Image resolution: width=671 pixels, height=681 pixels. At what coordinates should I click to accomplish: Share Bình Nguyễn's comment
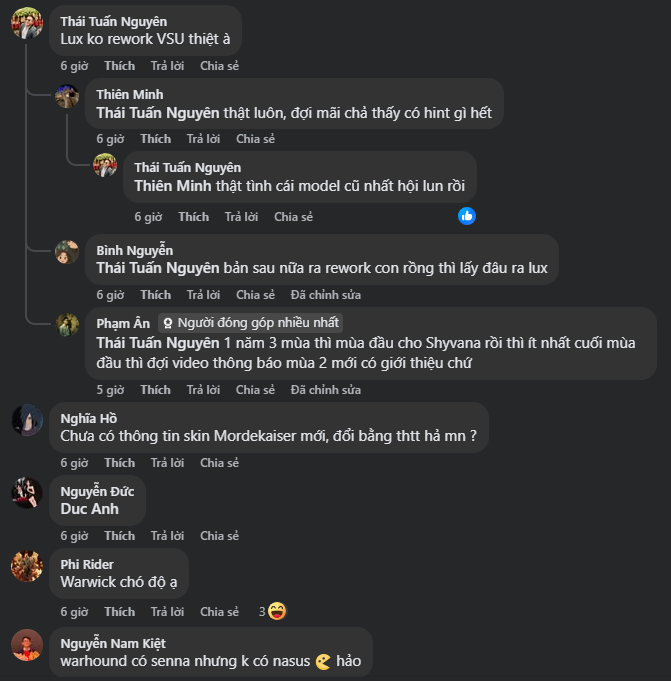(x=255, y=295)
